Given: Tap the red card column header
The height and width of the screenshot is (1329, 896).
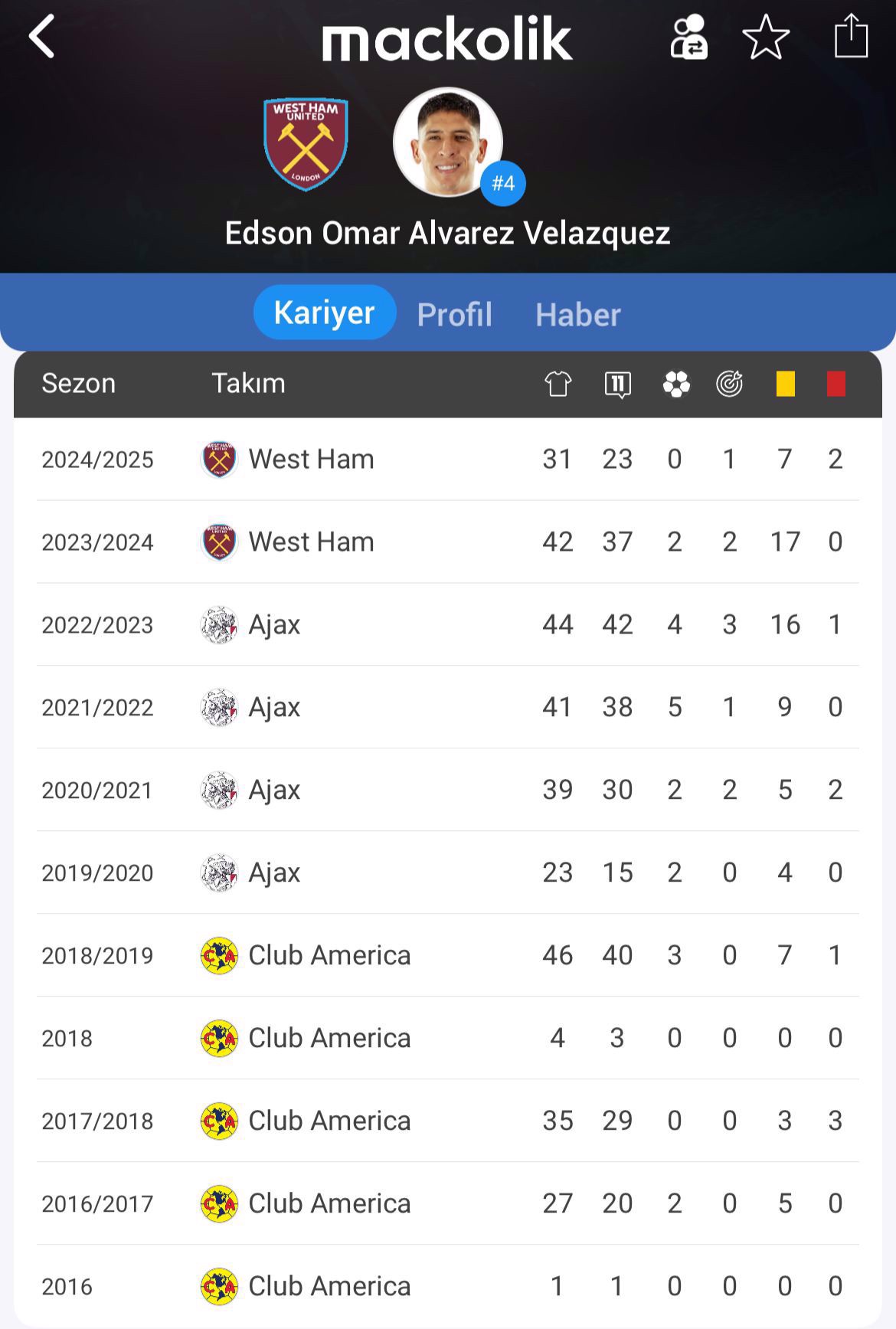Looking at the screenshot, I should [x=836, y=383].
